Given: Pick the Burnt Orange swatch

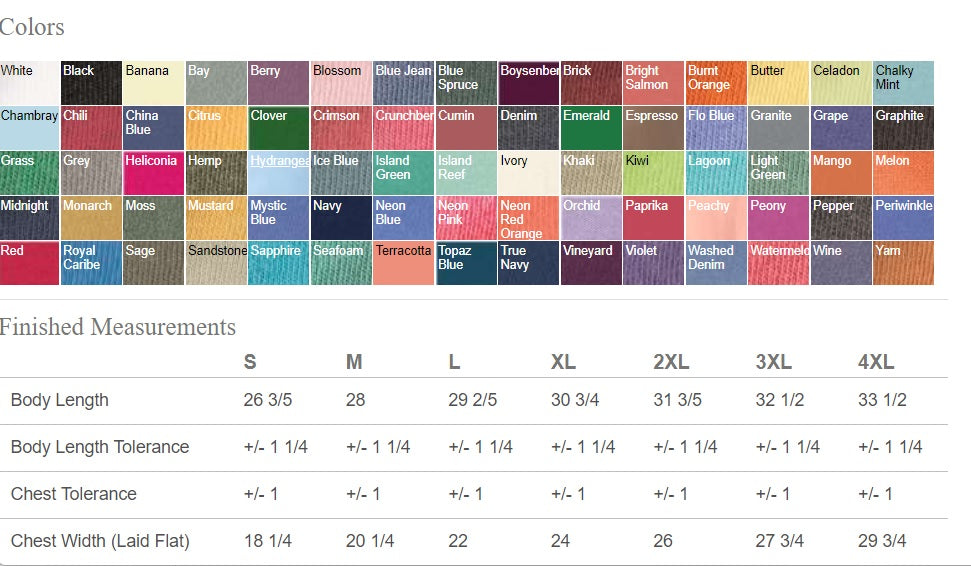Looking at the screenshot, I should point(716,83).
